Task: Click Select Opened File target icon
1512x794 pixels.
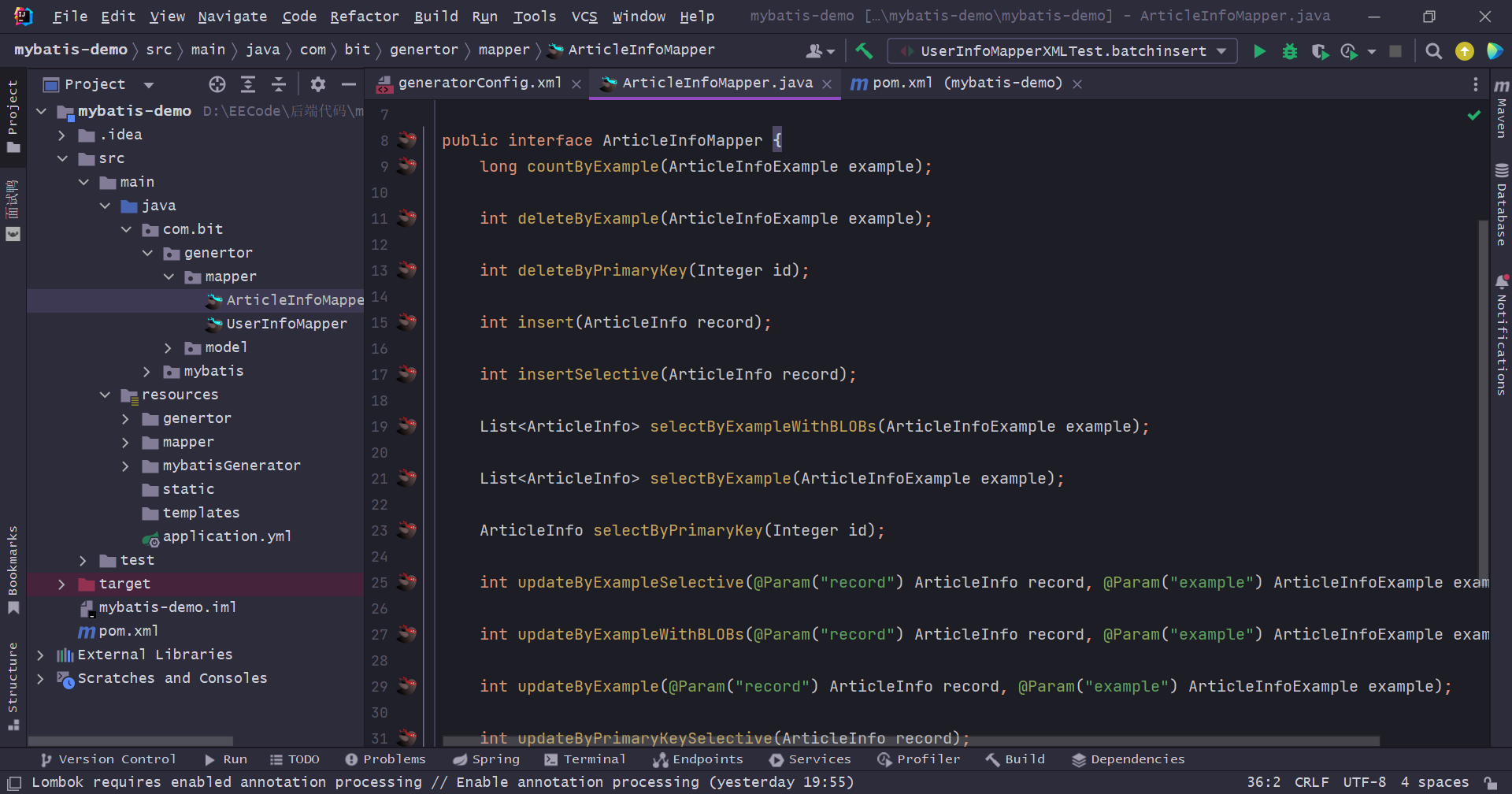Action: point(217,84)
